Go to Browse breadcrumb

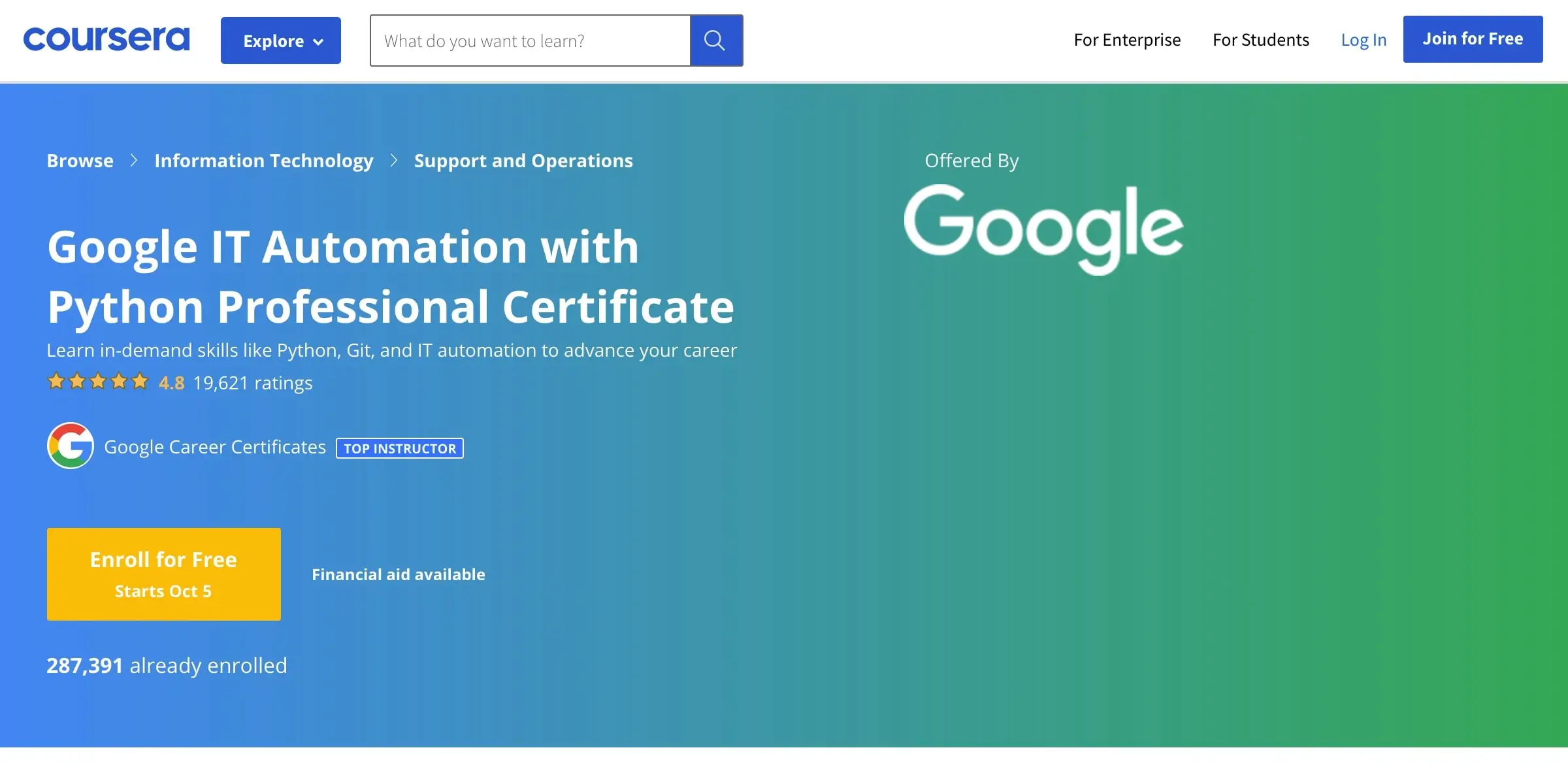80,161
